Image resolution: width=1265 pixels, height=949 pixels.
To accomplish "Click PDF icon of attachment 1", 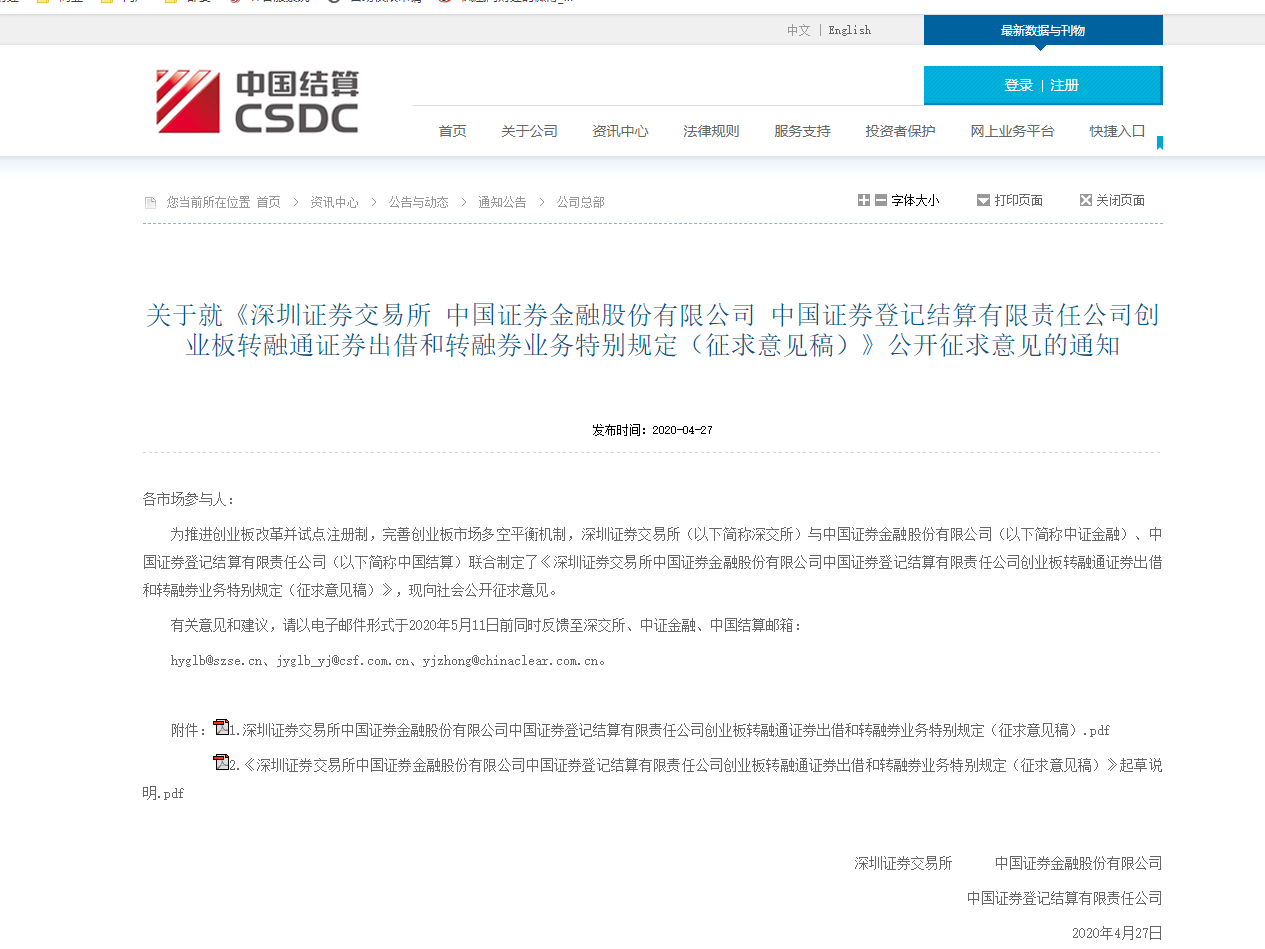I will (x=221, y=727).
